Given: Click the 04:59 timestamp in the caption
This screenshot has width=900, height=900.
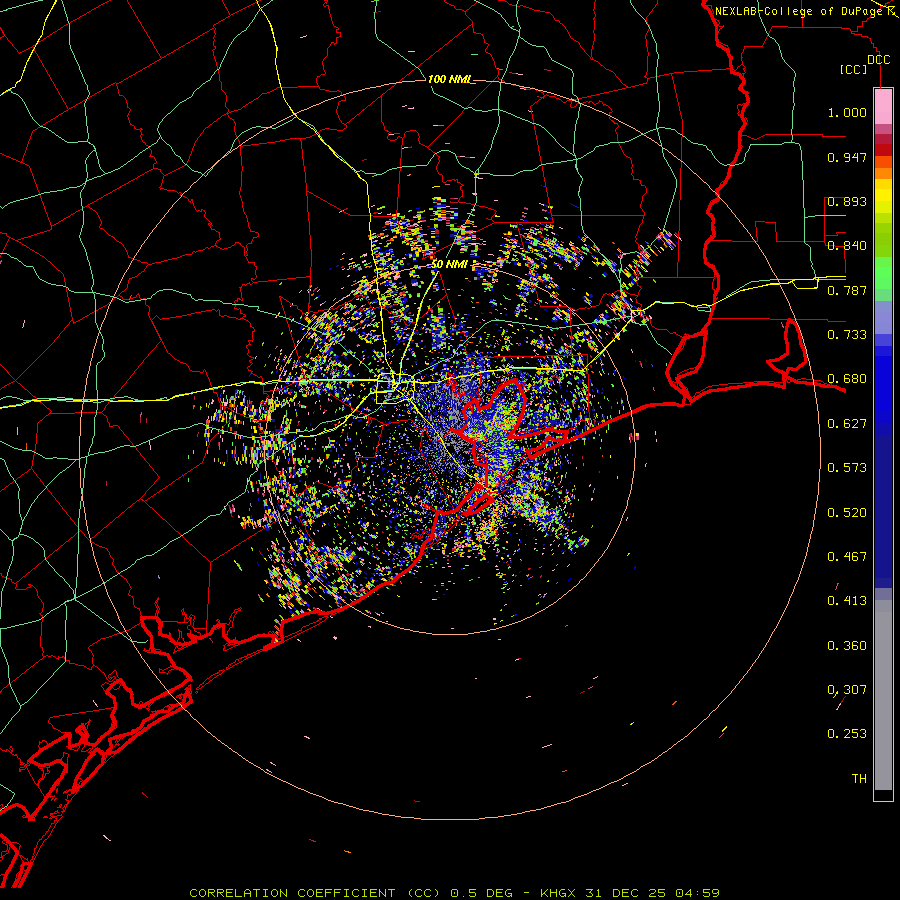Looking at the screenshot, I should coord(697,893).
